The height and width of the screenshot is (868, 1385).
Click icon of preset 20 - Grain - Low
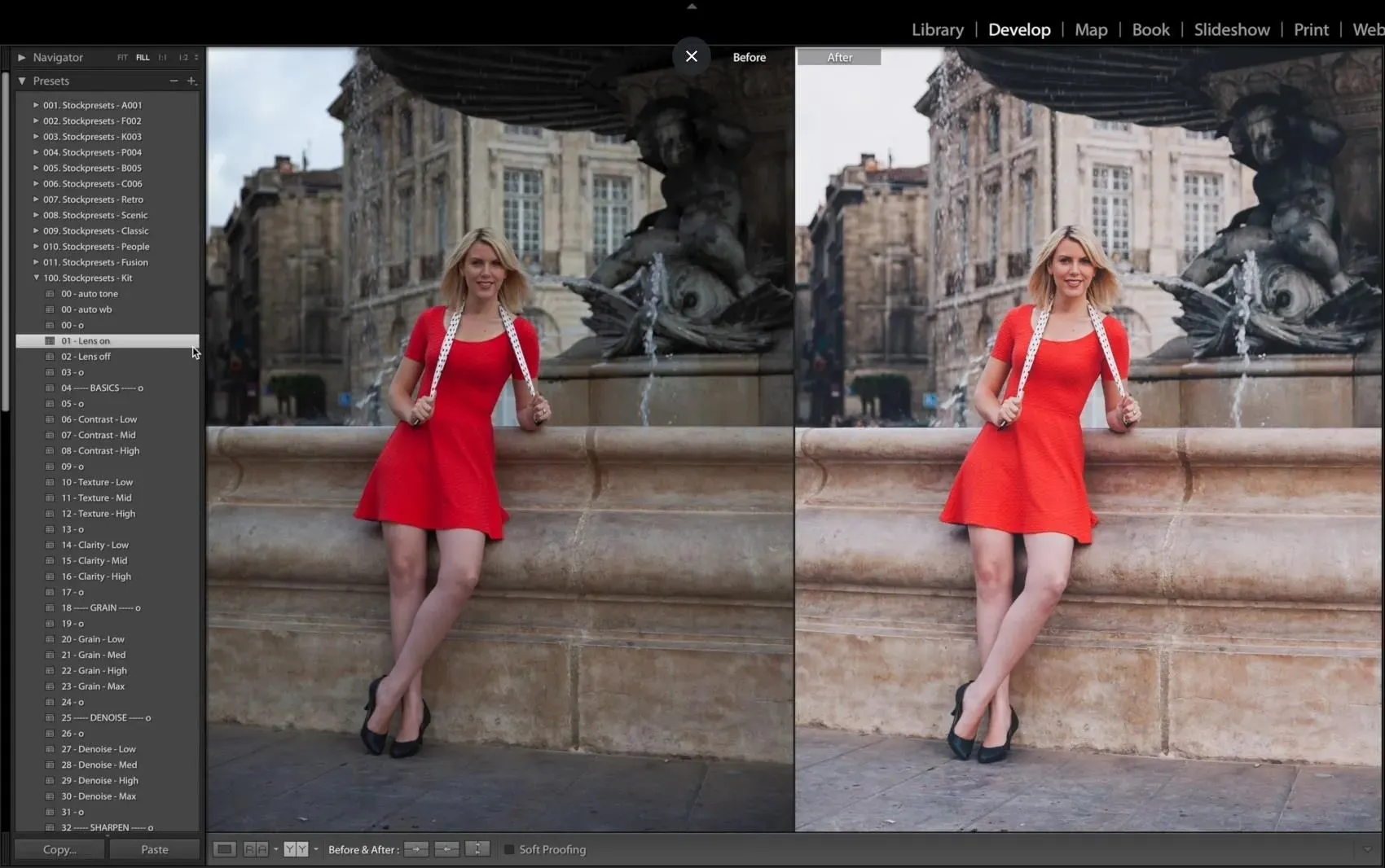pos(50,639)
